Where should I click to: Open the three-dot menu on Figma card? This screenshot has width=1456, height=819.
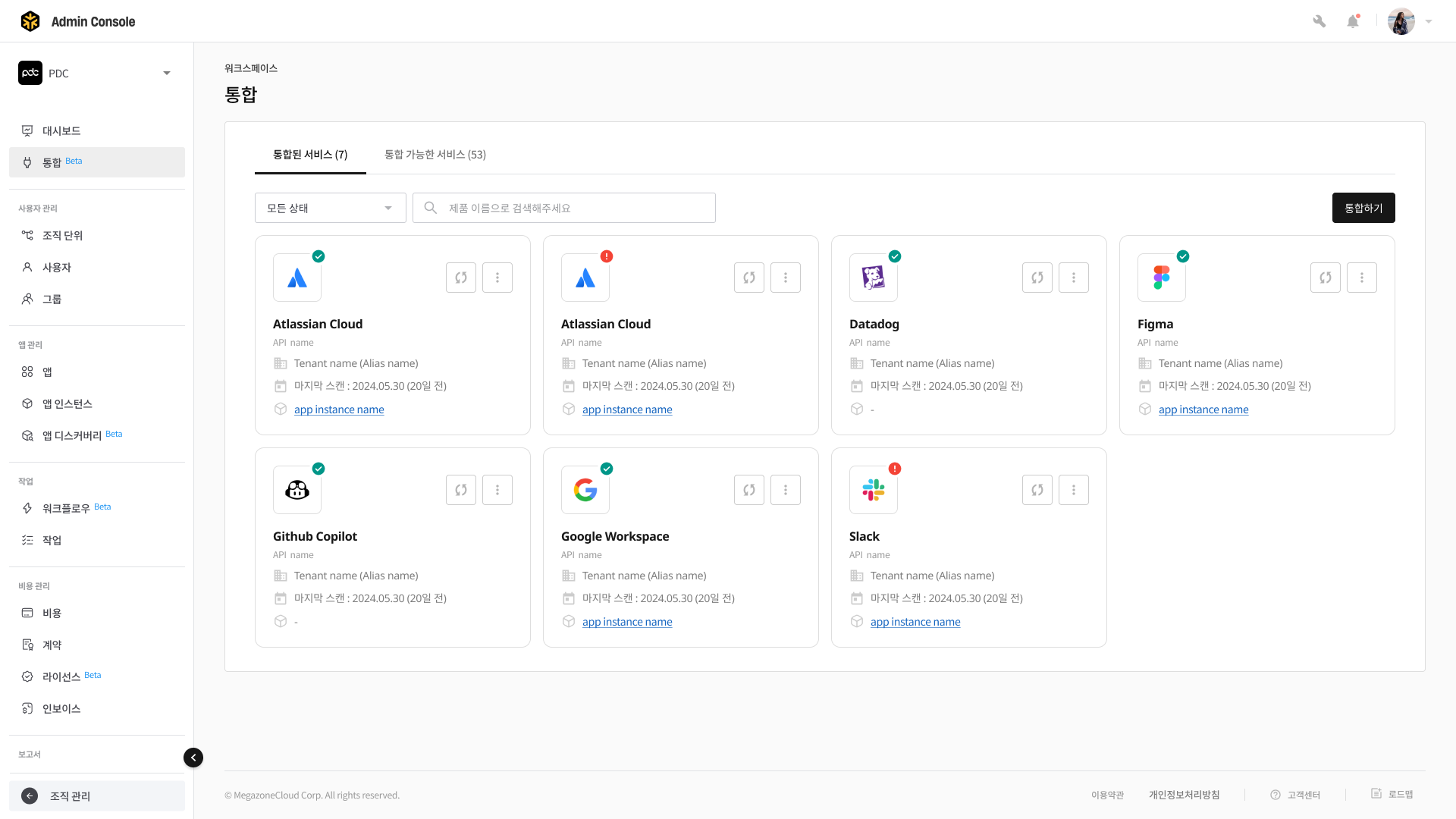tap(1362, 278)
